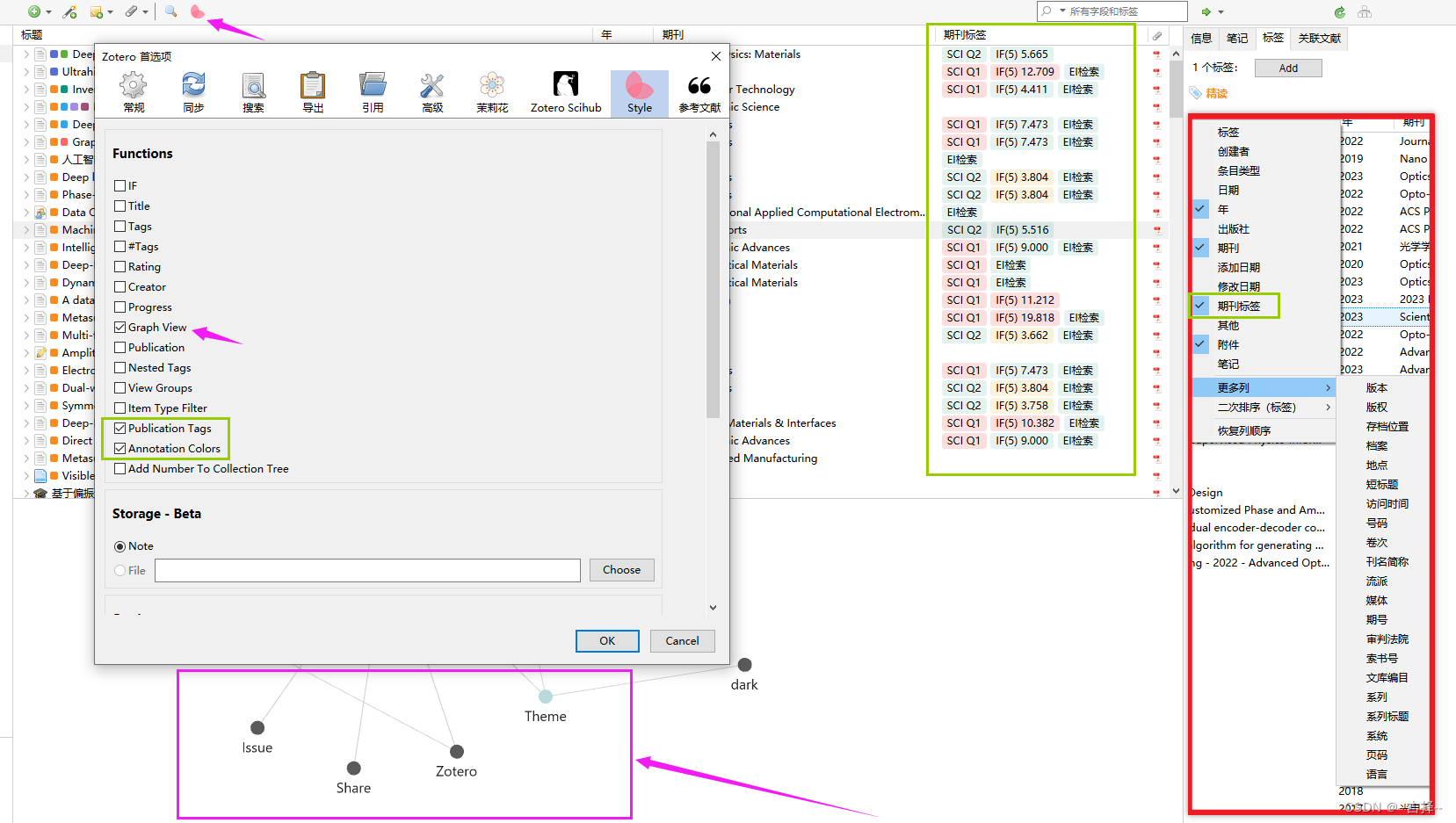Click the New Note icon in toolbar

pos(96,11)
